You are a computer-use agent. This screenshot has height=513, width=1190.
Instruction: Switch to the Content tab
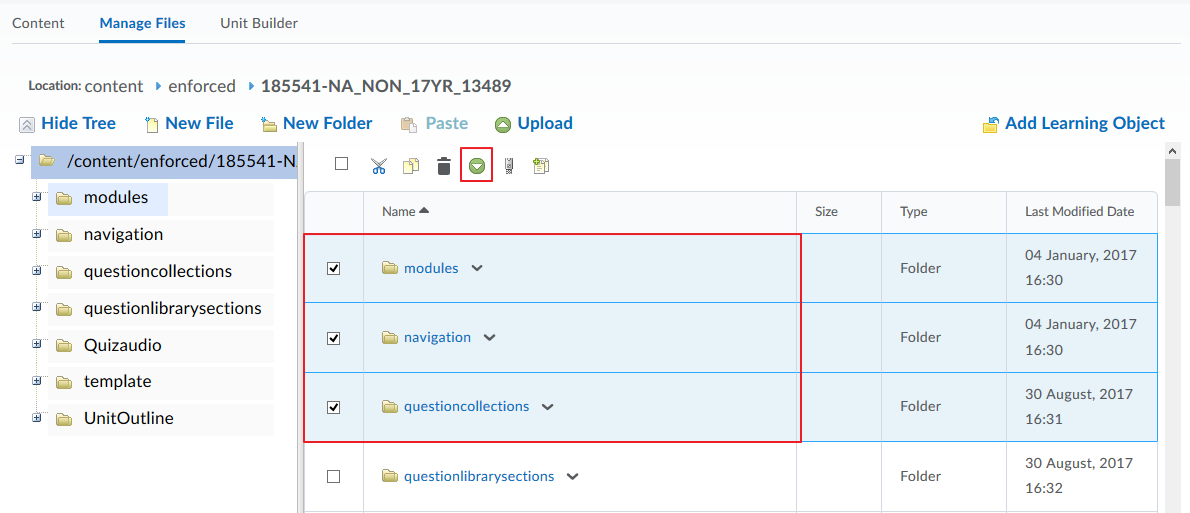coord(39,24)
